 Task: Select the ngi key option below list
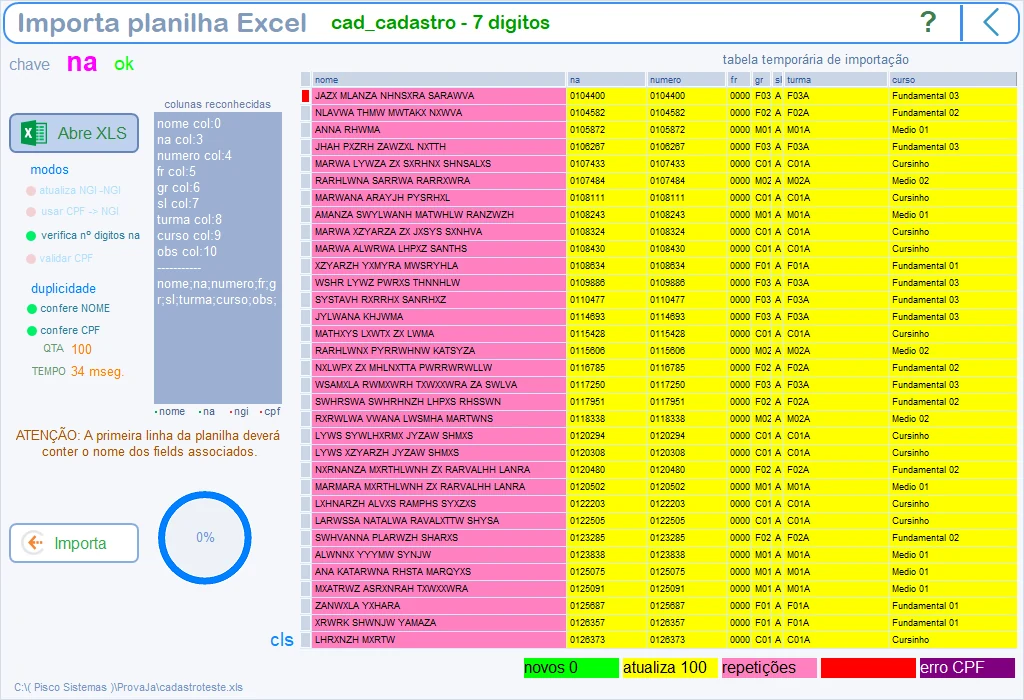[239, 411]
